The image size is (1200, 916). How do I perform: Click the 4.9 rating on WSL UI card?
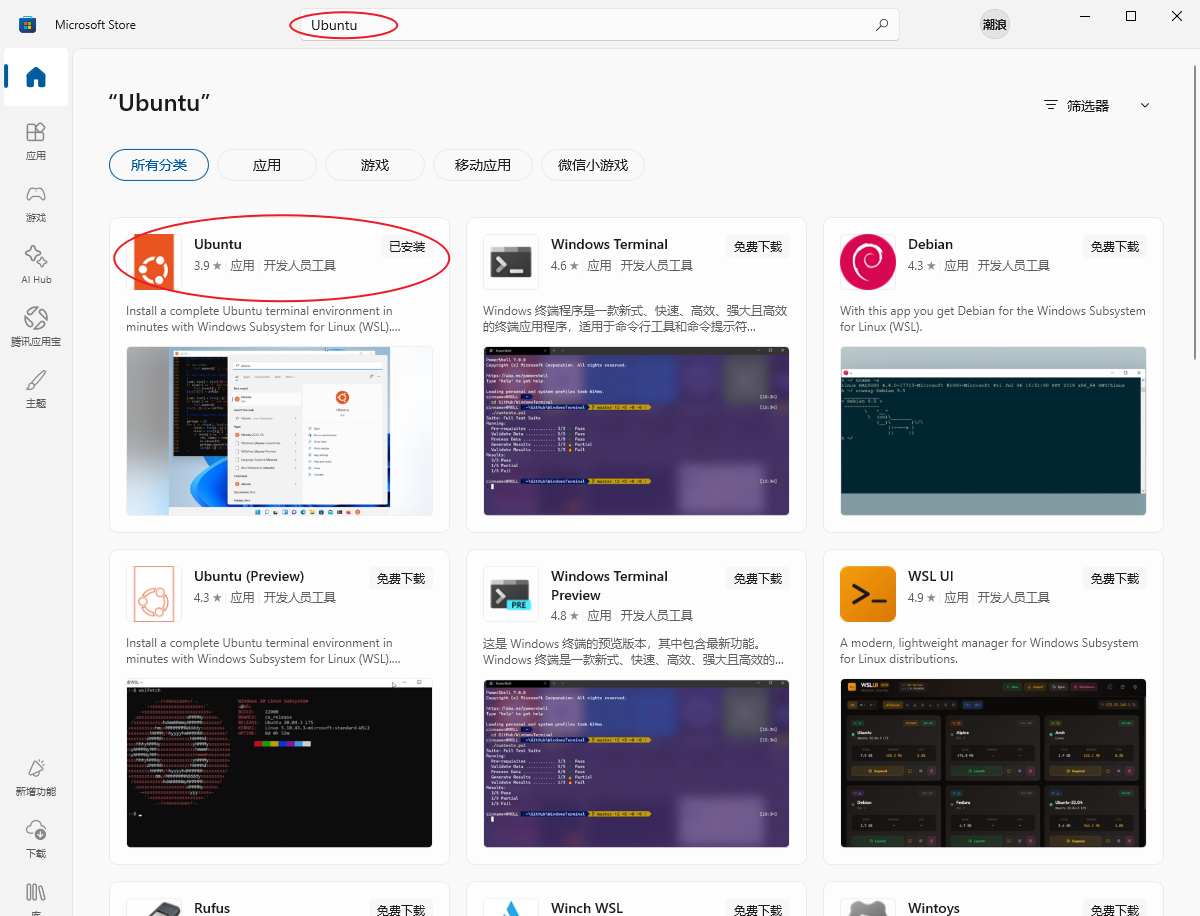click(x=922, y=598)
